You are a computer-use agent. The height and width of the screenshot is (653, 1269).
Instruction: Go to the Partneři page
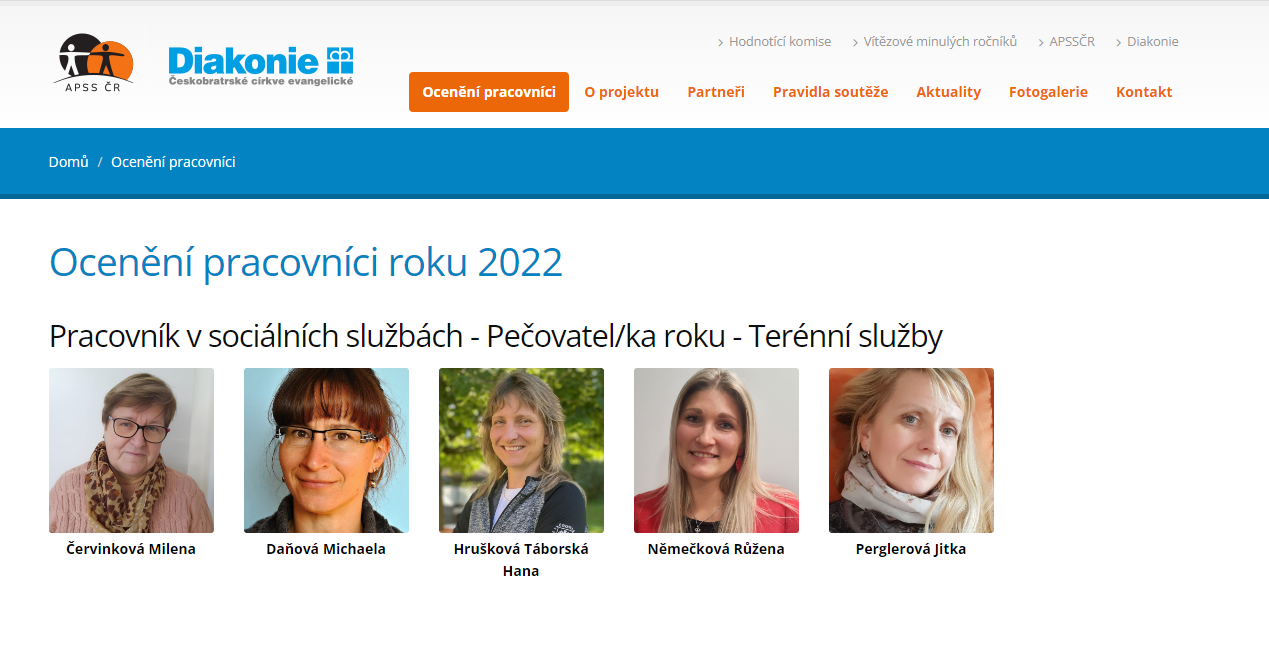[716, 92]
